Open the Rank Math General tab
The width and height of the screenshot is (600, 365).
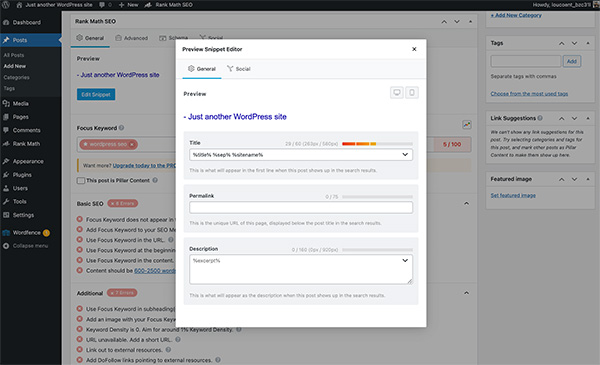click(x=90, y=38)
